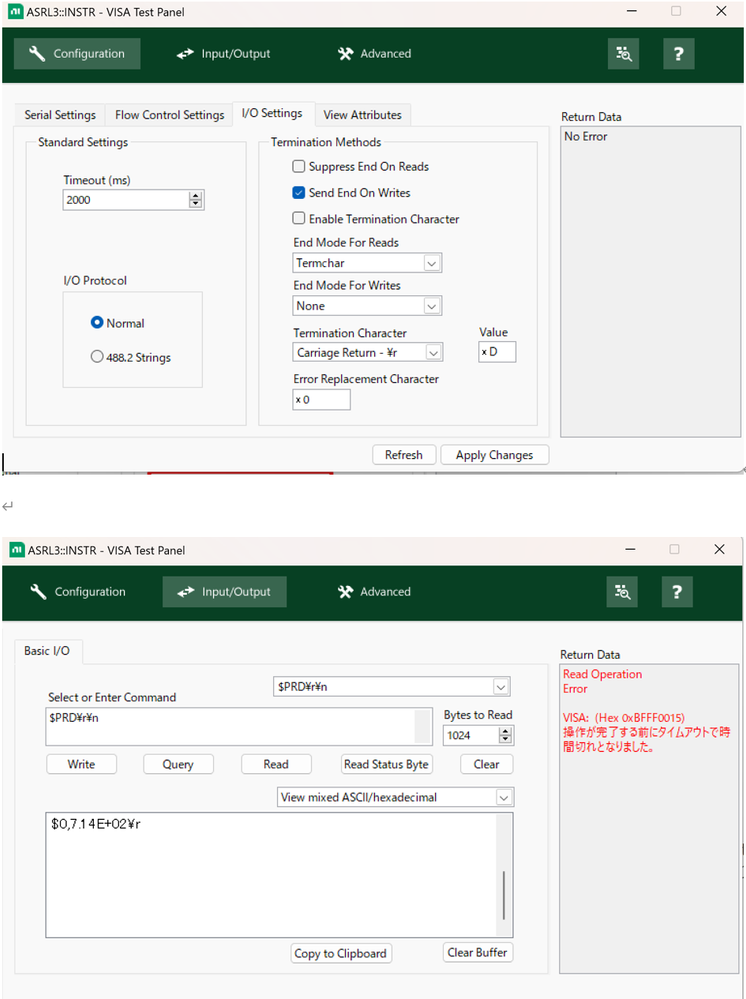Increment or decrement Bytes to Read stepper arrows
Viewport: 746px width, 999px height.
tap(505, 735)
